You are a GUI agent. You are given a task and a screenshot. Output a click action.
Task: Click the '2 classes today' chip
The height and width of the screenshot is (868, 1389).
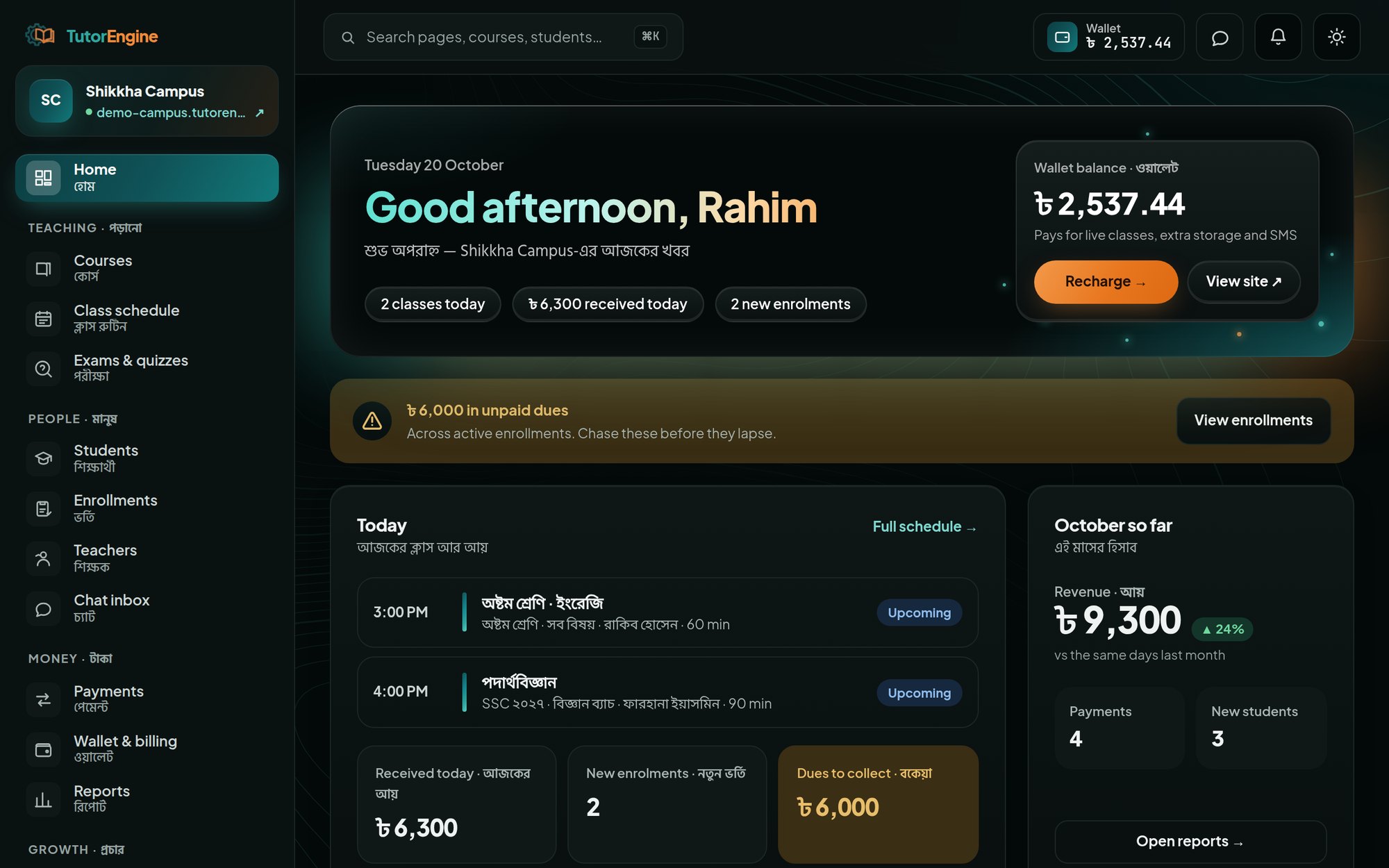pos(433,304)
